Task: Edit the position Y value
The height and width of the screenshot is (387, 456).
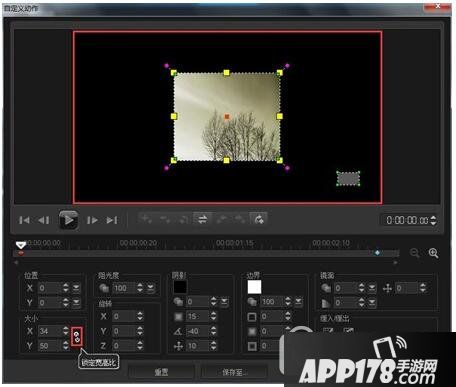Action: [49, 302]
